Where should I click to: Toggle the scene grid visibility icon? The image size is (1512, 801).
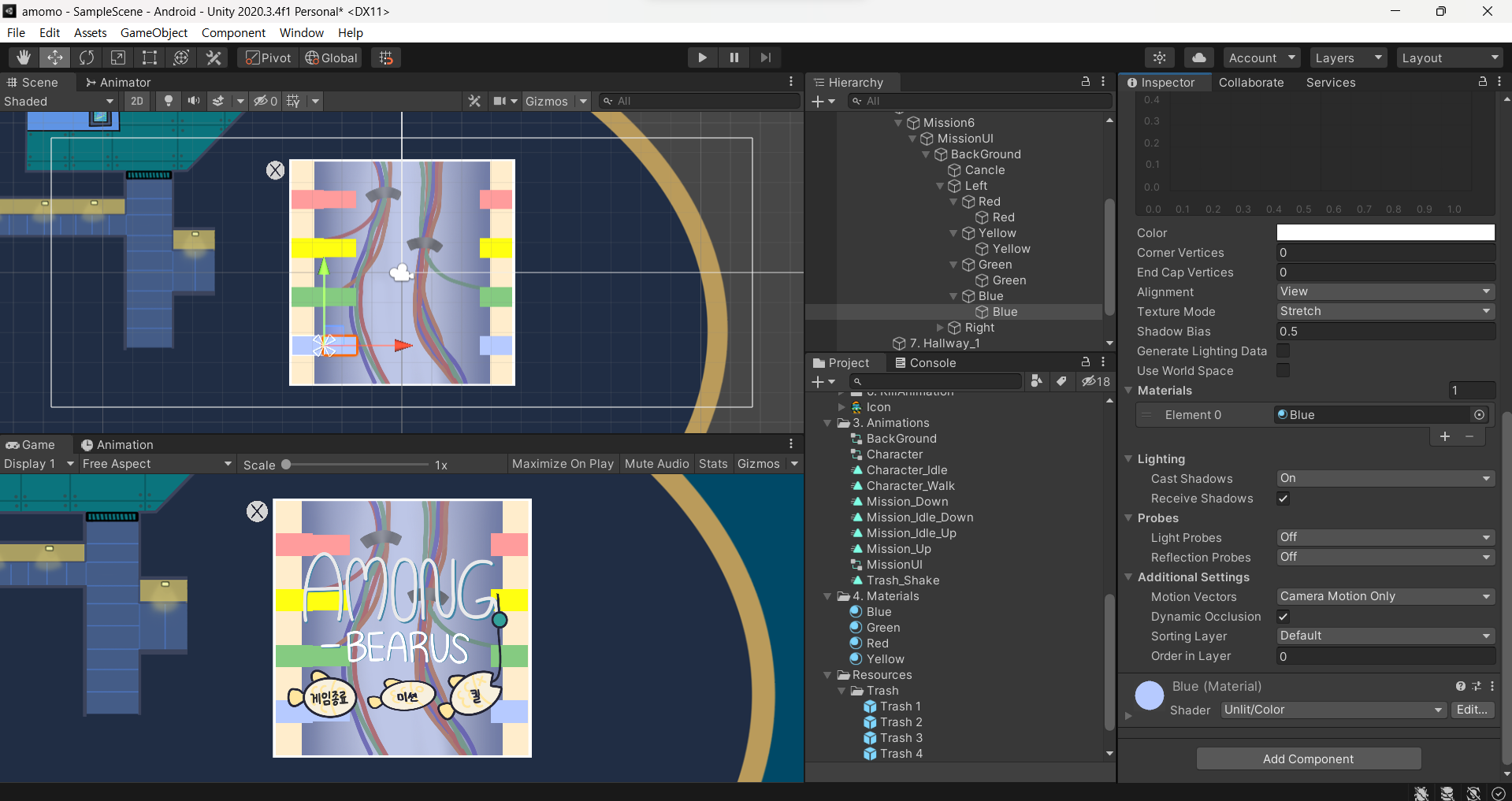(293, 101)
